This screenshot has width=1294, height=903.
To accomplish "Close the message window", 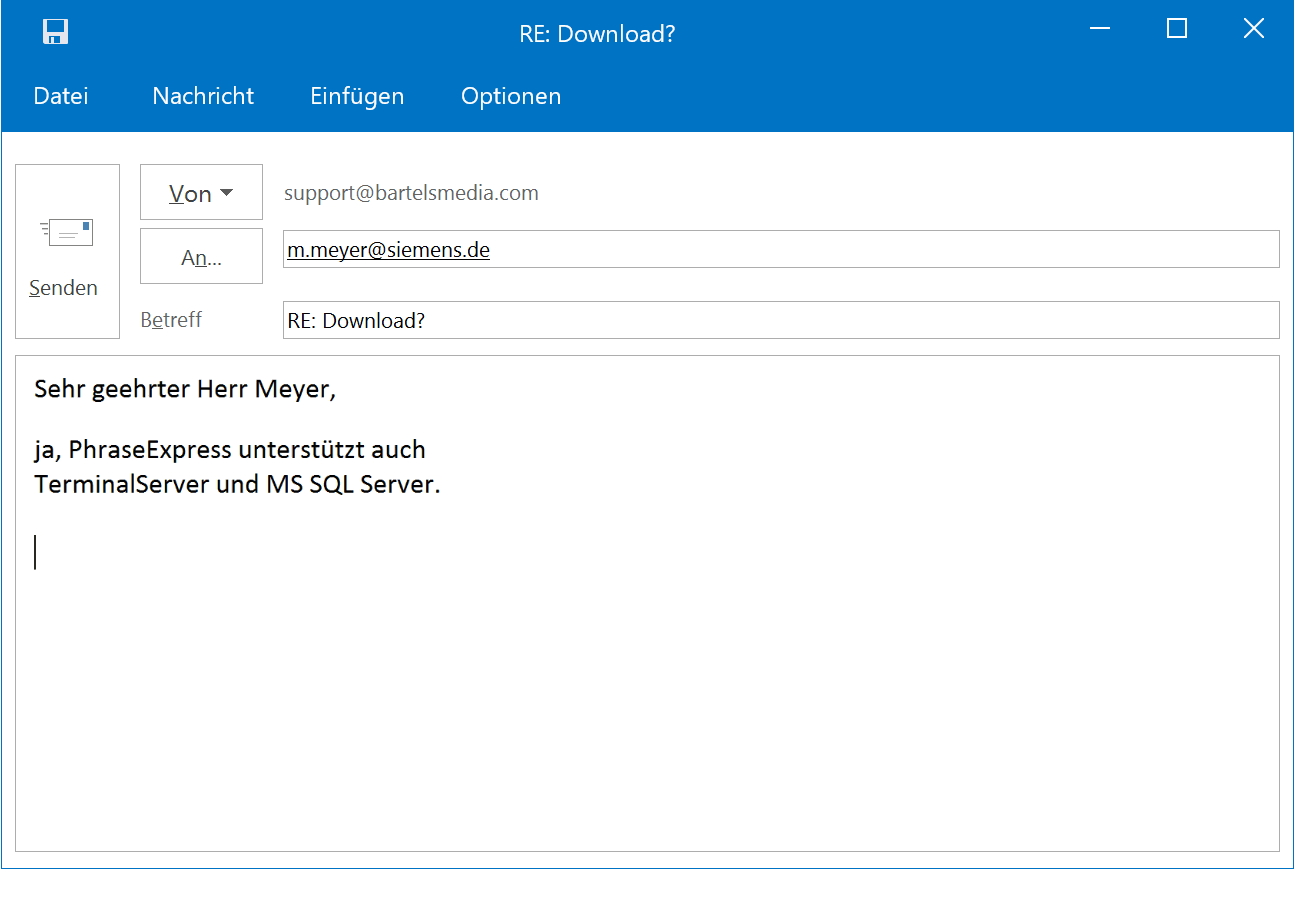I will point(1254,29).
